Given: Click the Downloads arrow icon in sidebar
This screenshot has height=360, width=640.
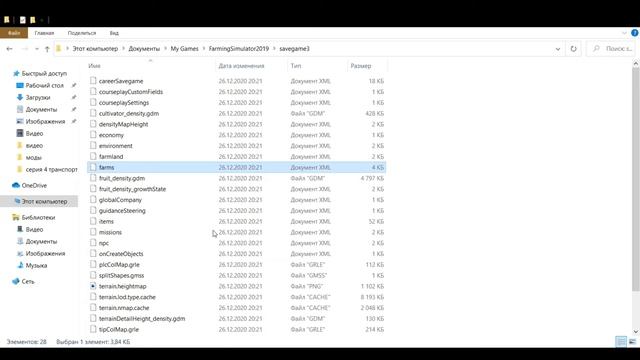Looking at the screenshot, I should coord(20,97).
